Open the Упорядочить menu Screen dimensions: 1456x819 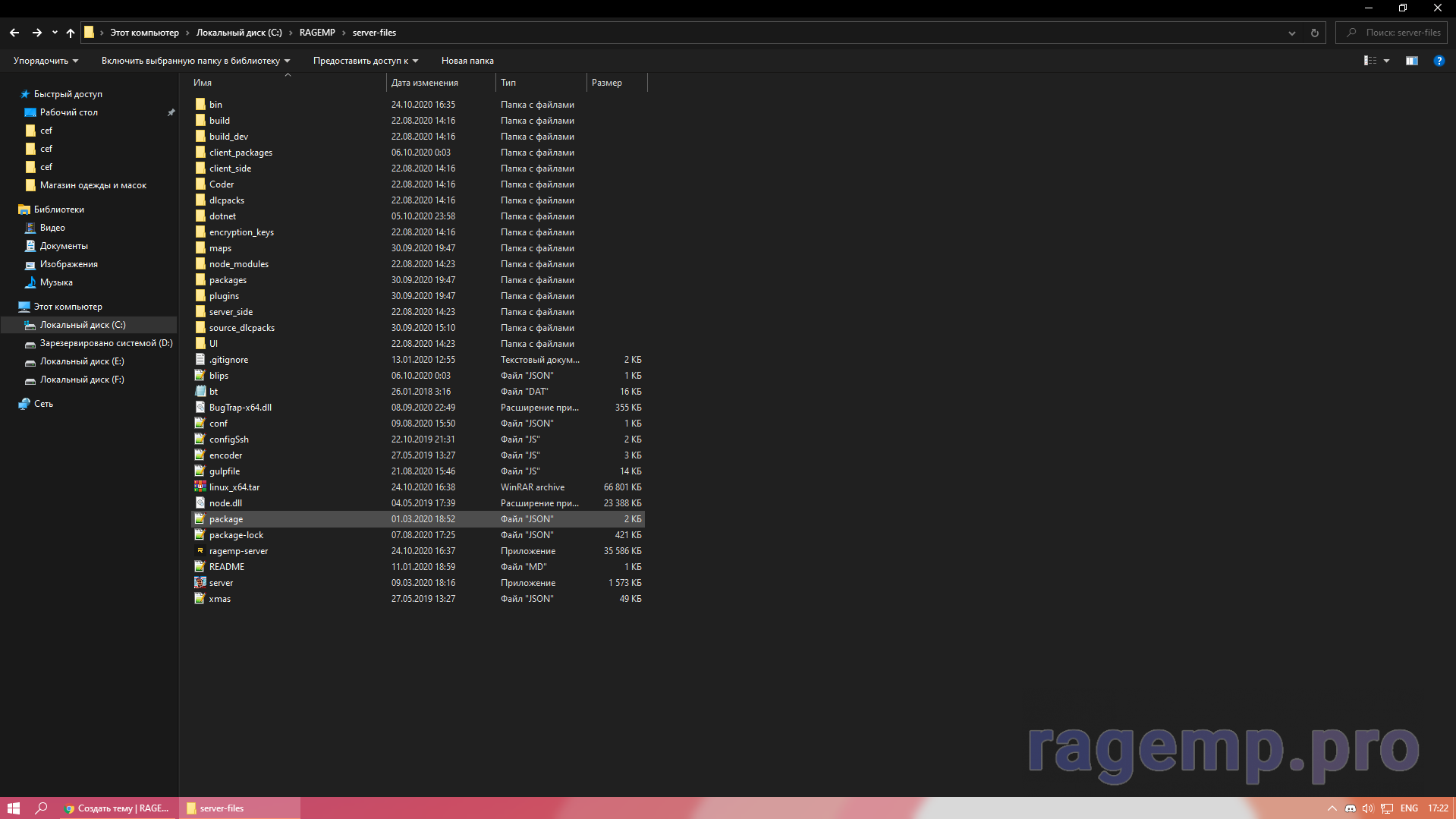(x=46, y=61)
